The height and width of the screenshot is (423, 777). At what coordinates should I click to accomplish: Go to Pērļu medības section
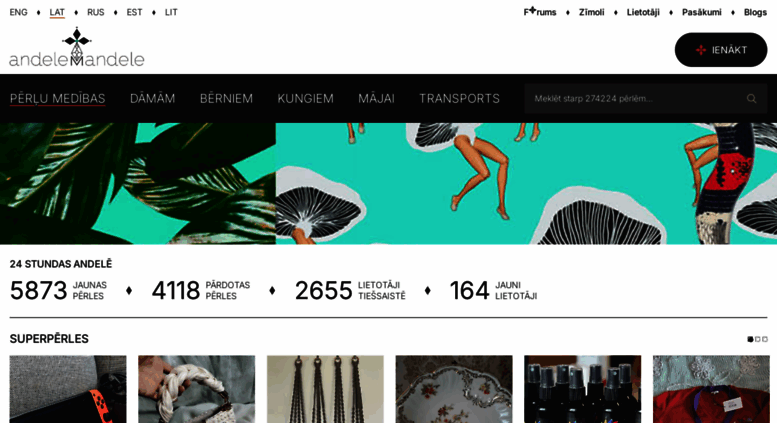57,99
